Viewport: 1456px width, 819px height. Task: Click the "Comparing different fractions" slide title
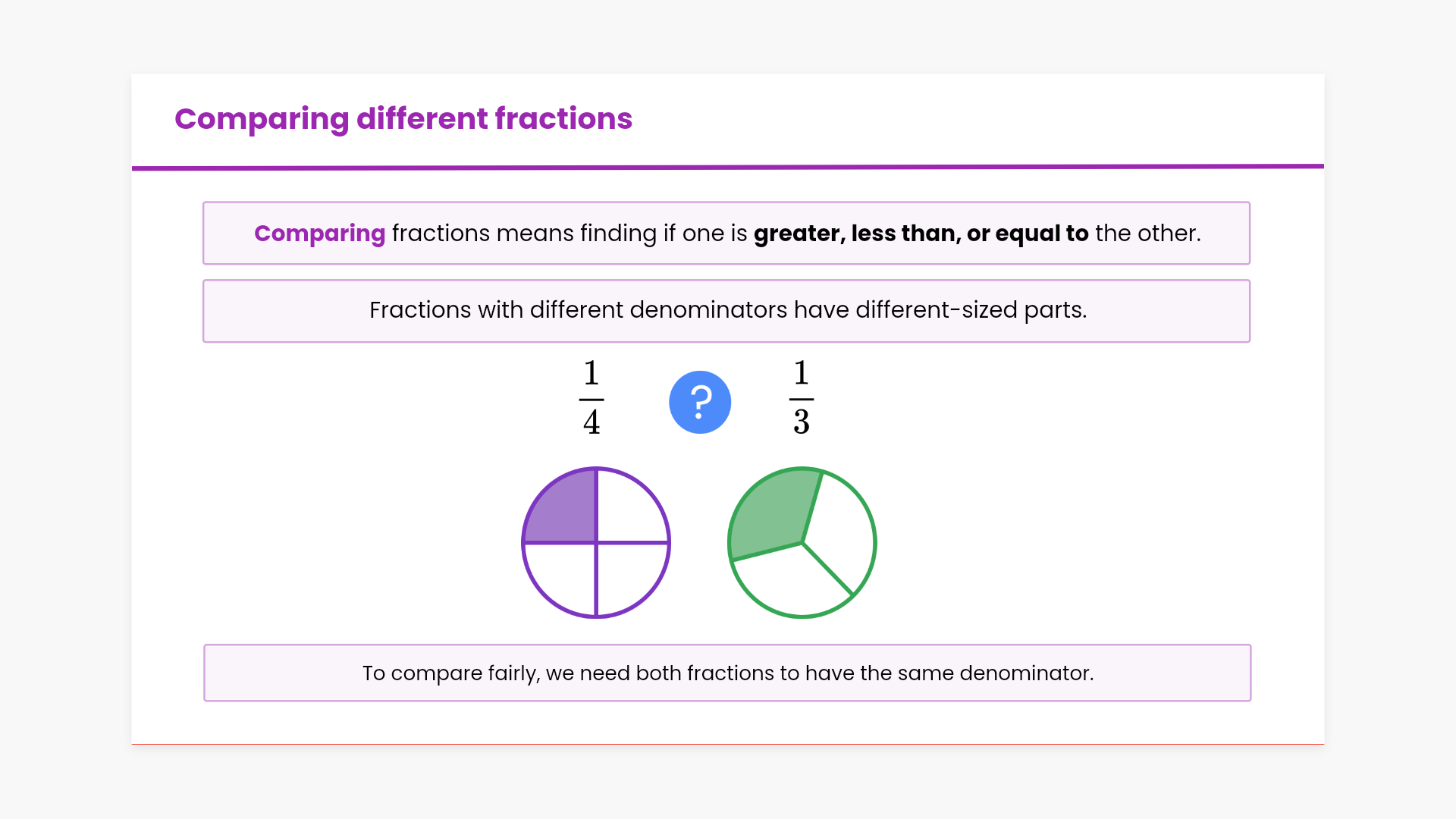pyautogui.click(x=403, y=119)
